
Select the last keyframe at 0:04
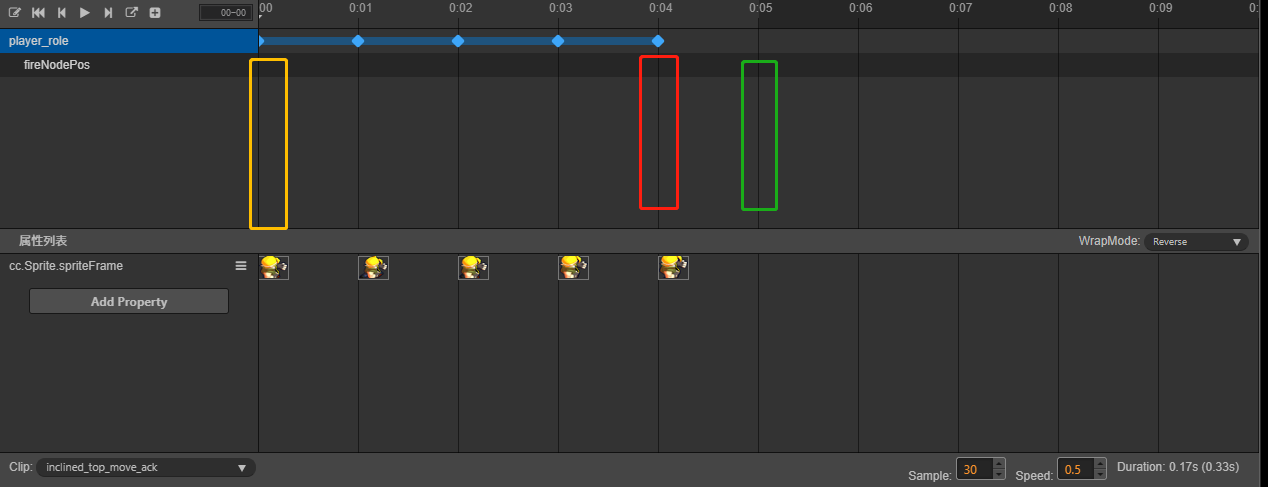[x=657, y=41]
